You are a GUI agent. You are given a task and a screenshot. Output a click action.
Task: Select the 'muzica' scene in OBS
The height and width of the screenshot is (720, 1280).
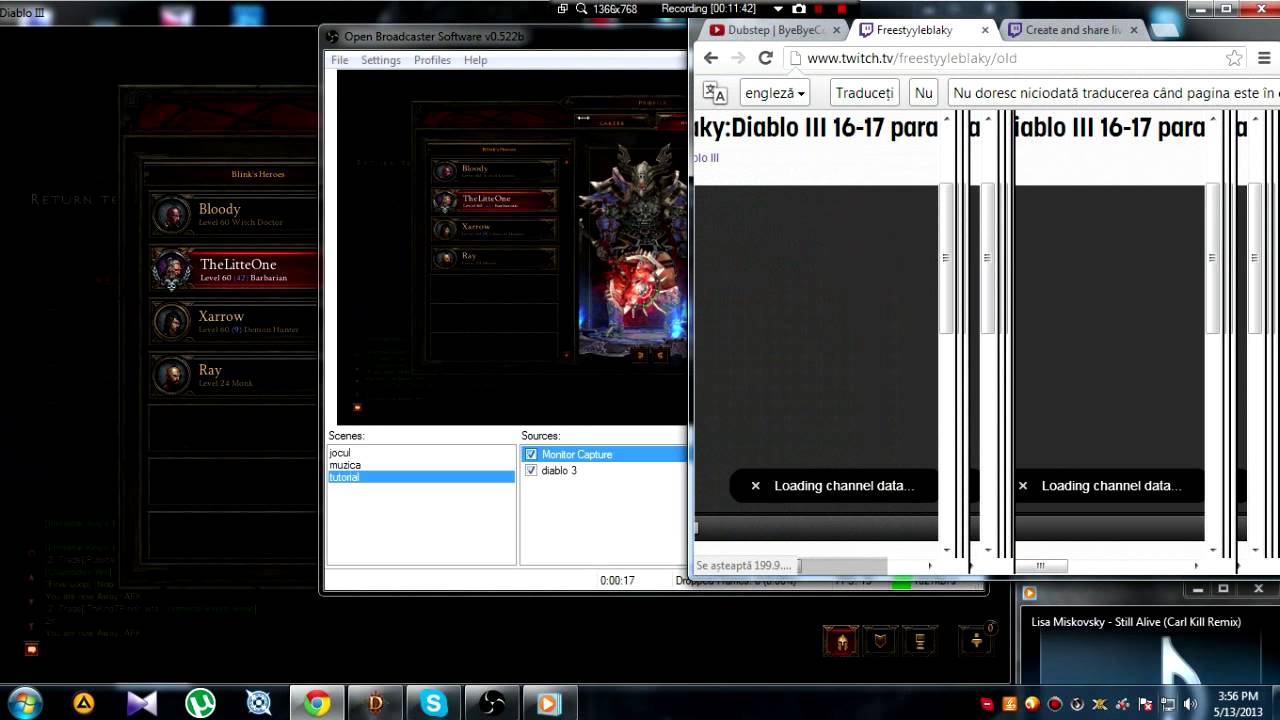tap(421, 465)
